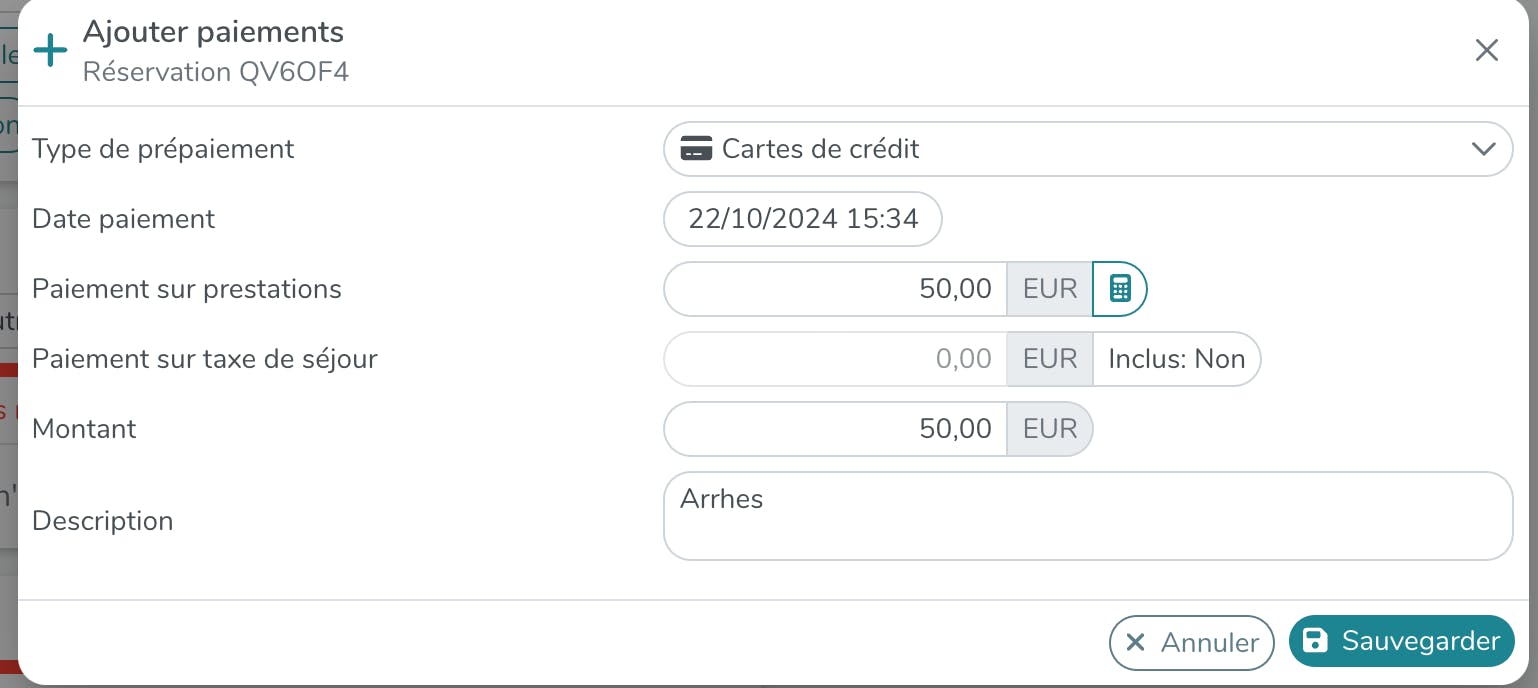This screenshot has height=688, width=1538.
Task: Click the Réservation QV6OF4 subtitle
Action: coord(216,72)
